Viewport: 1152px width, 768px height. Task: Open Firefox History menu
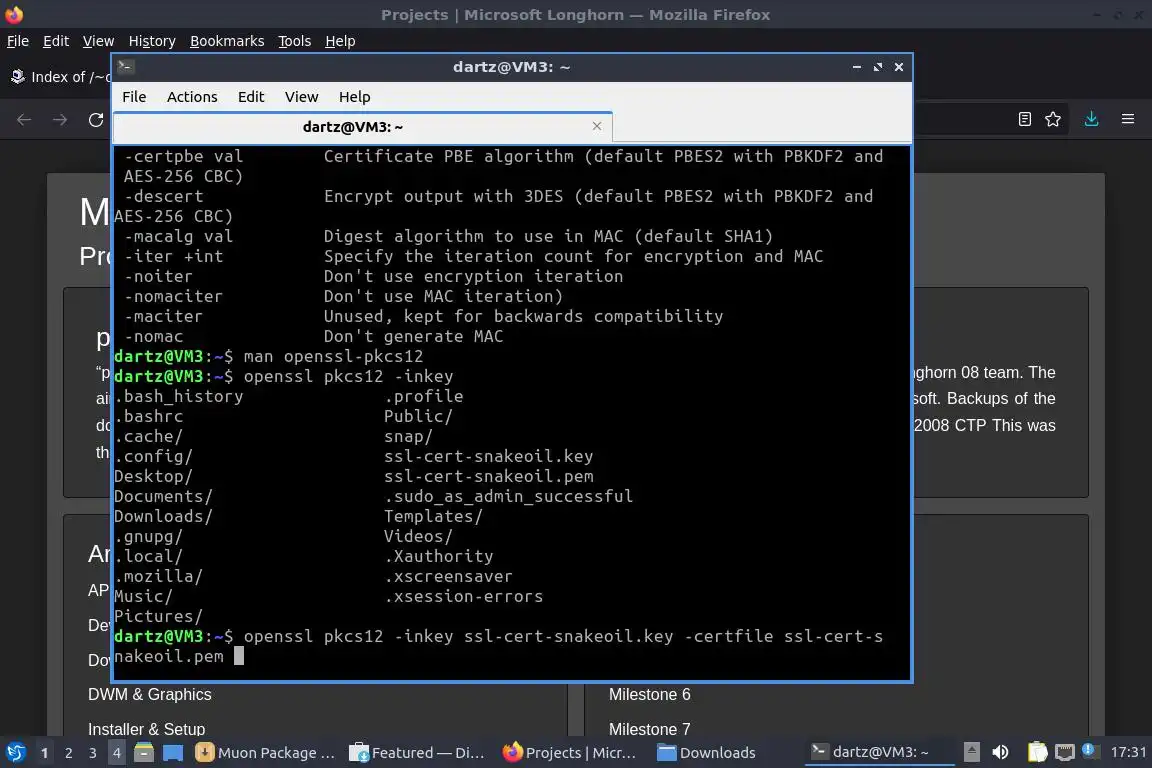pos(152,41)
